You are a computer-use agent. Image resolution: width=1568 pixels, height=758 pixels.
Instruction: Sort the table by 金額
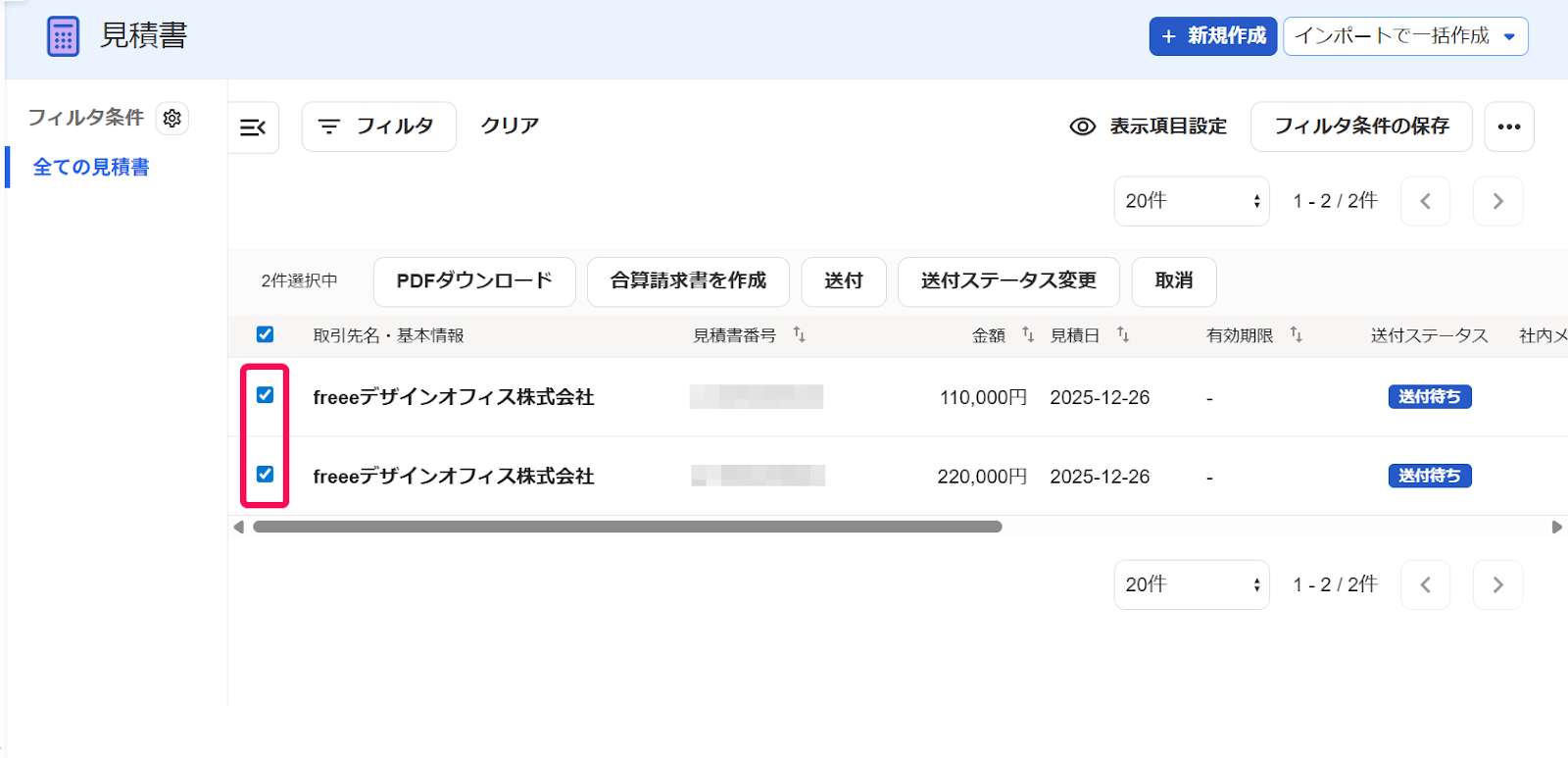[x=1027, y=335]
